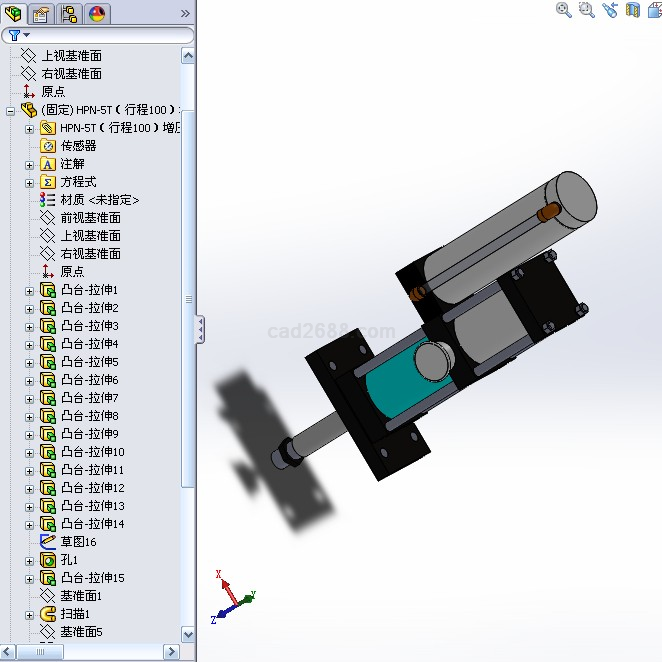
Task: Click the Previous View icon
Action: (x=610, y=10)
